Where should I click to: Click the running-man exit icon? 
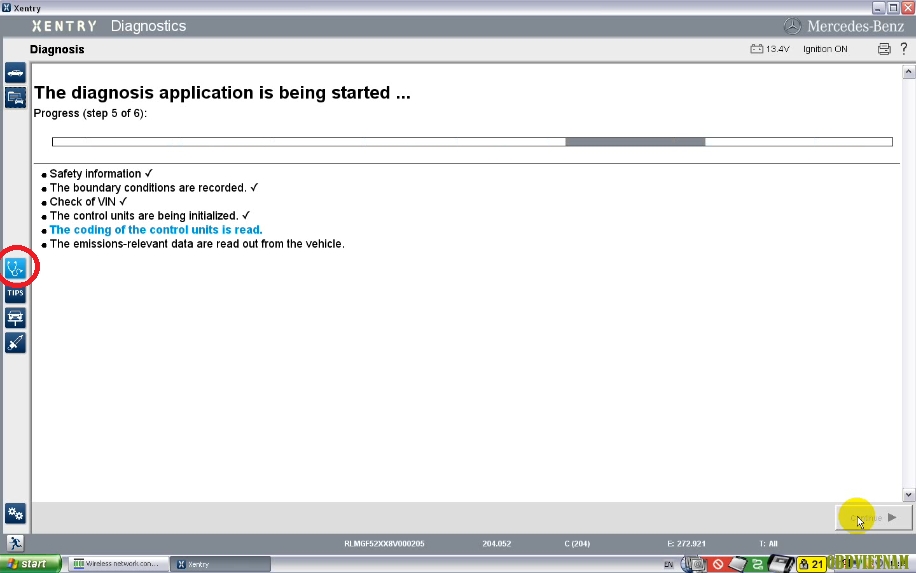(15, 543)
